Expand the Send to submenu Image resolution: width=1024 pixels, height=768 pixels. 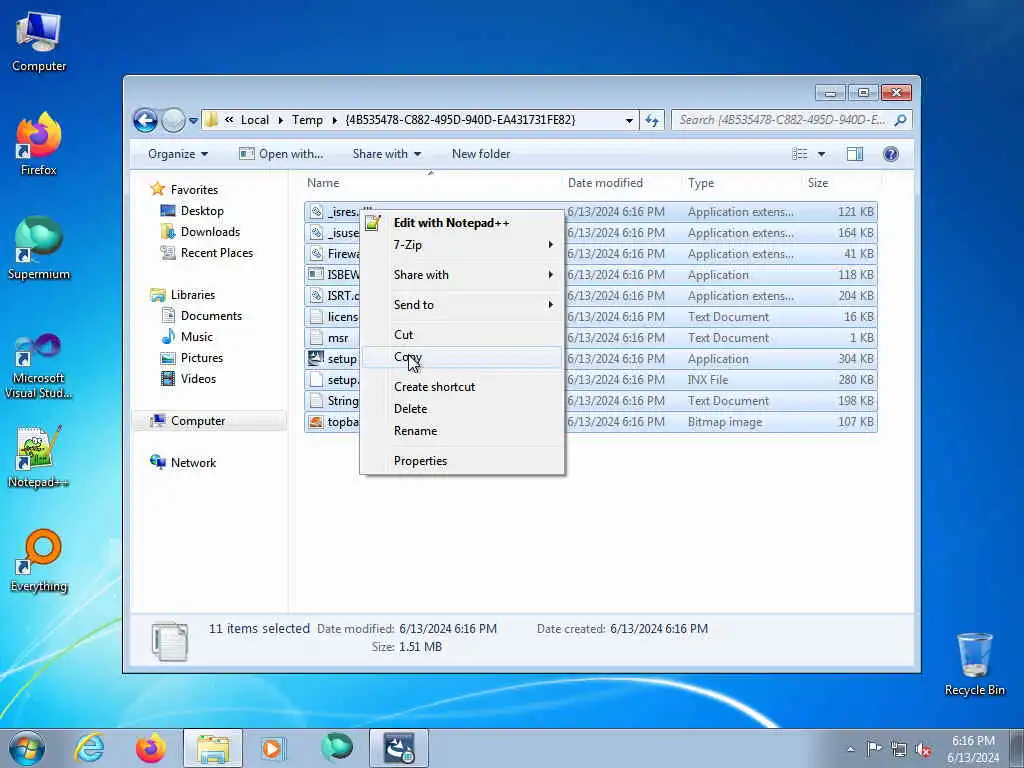[462, 305]
